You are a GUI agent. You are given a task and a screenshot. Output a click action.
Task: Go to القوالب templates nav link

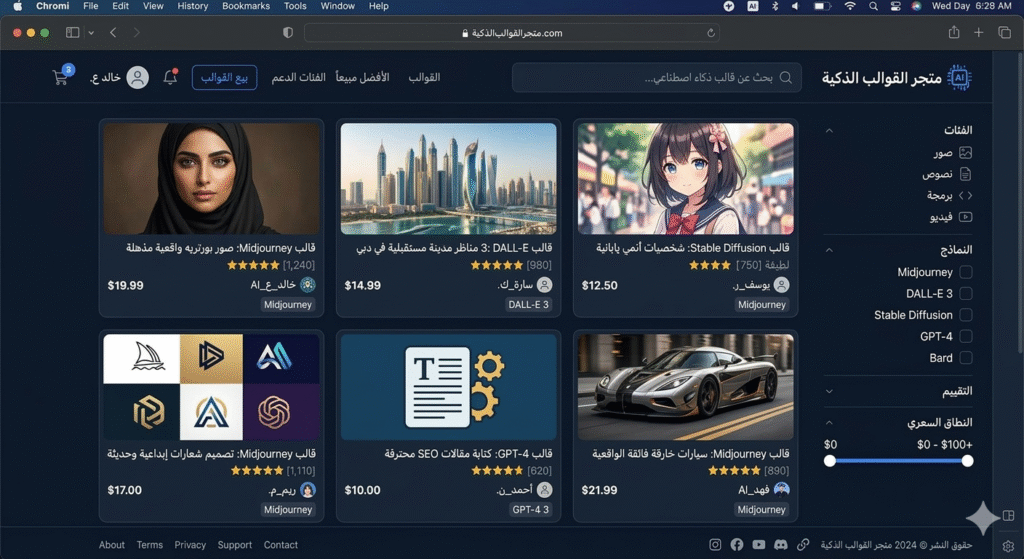(424, 78)
